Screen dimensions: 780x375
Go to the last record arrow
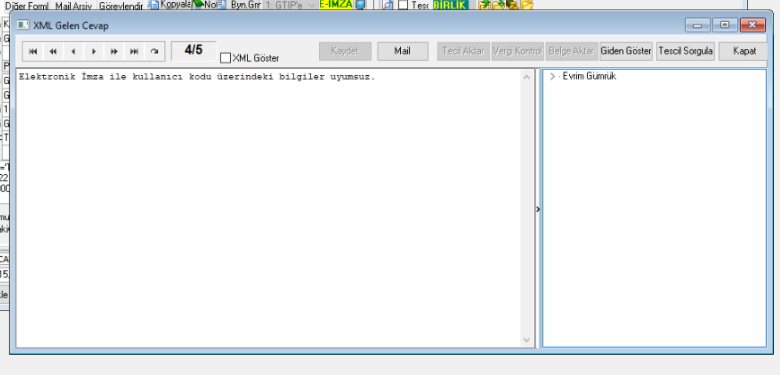click(134, 52)
